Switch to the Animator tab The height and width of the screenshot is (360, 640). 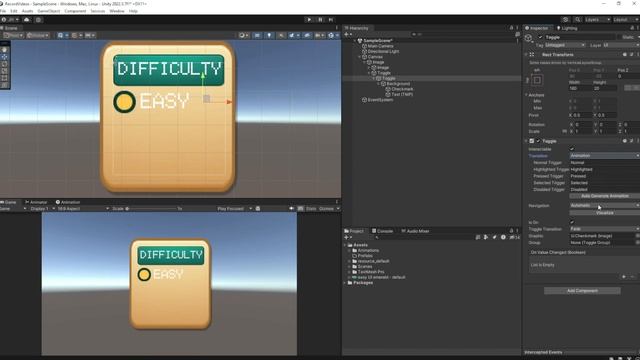(x=36, y=202)
